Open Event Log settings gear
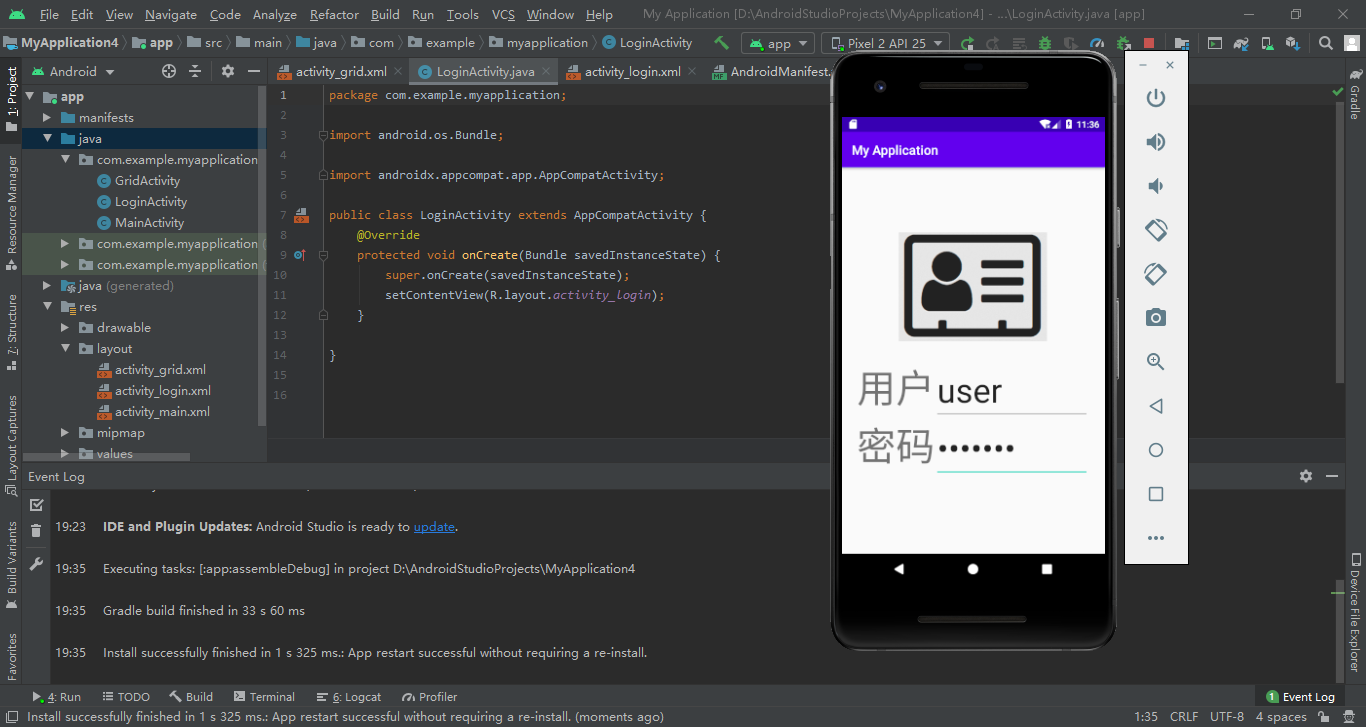The height and width of the screenshot is (727, 1366). coord(1305,476)
